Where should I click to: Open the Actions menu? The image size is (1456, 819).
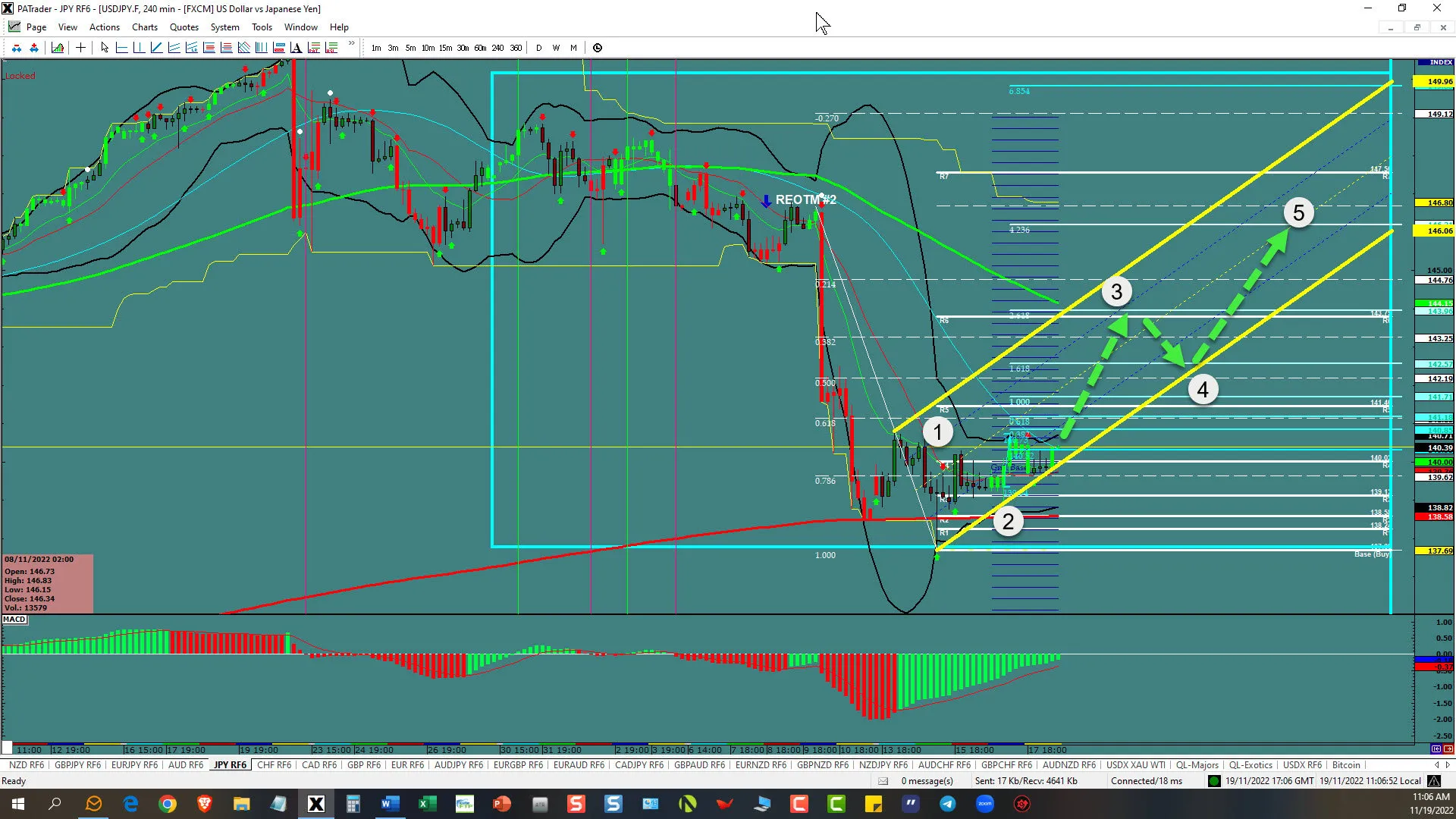(105, 27)
